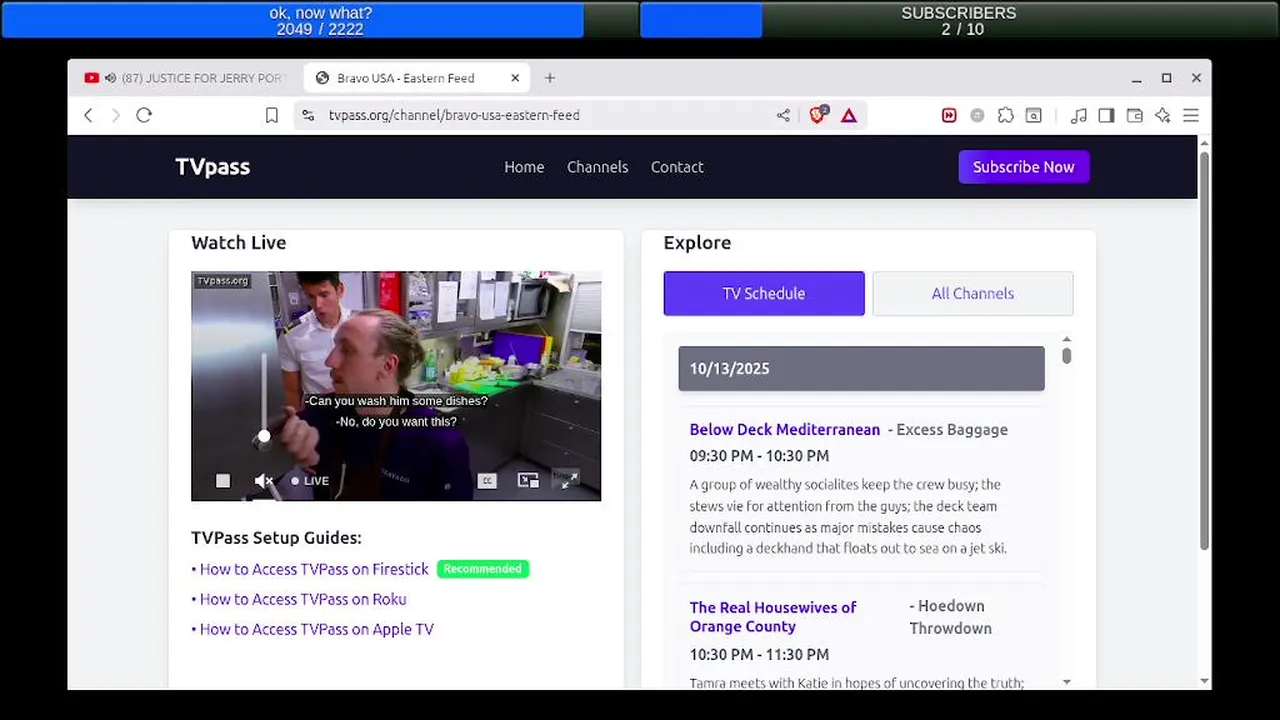Screen dimensions: 1280x720
Task: Open a new browser tab
Action: pyautogui.click(x=549, y=78)
